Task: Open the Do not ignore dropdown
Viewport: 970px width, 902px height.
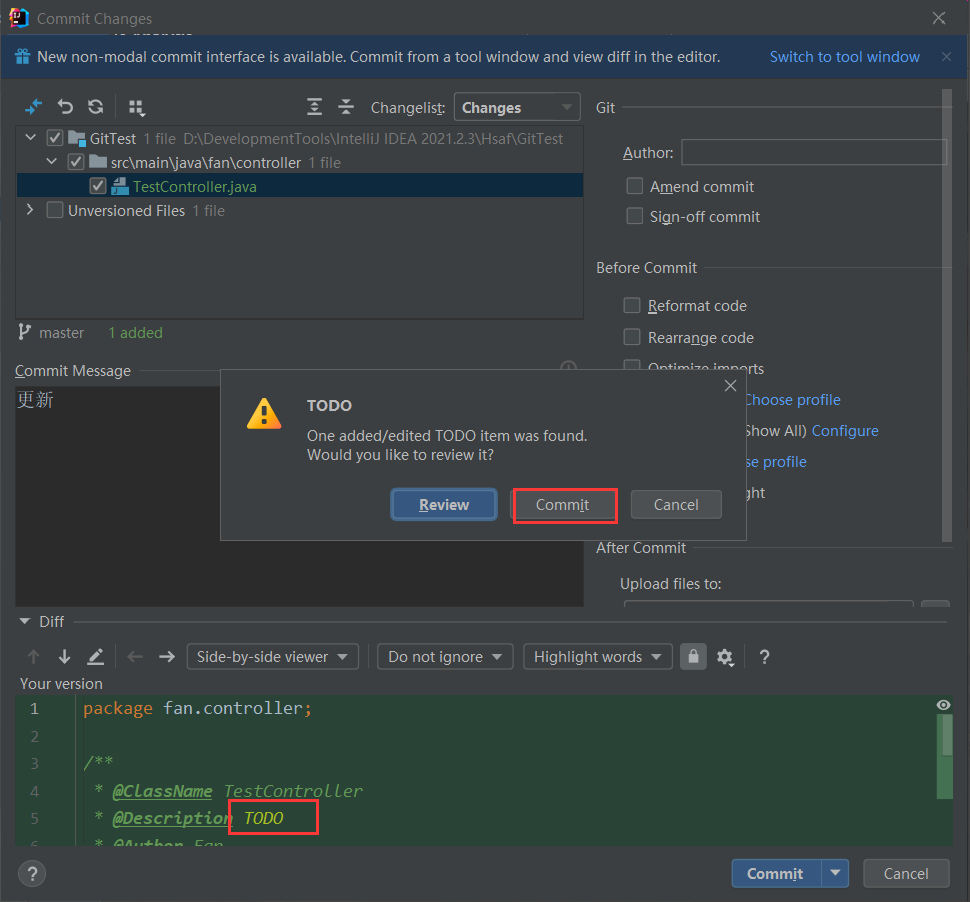Action: [x=445, y=656]
